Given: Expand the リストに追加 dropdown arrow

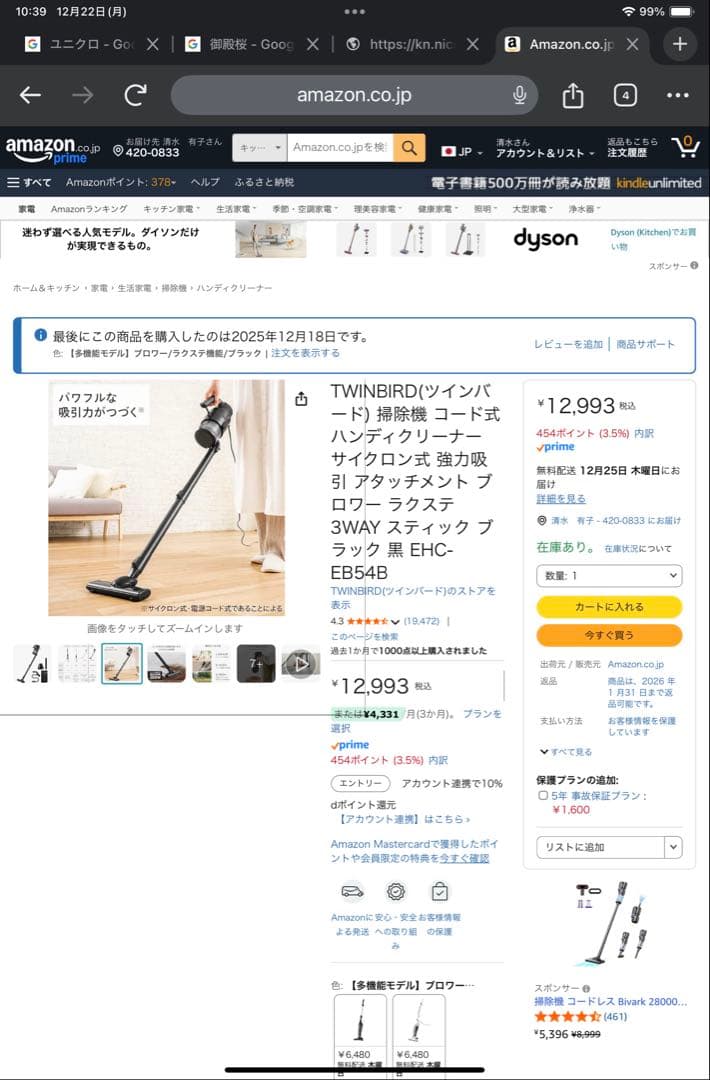Looking at the screenshot, I should click(x=674, y=847).
